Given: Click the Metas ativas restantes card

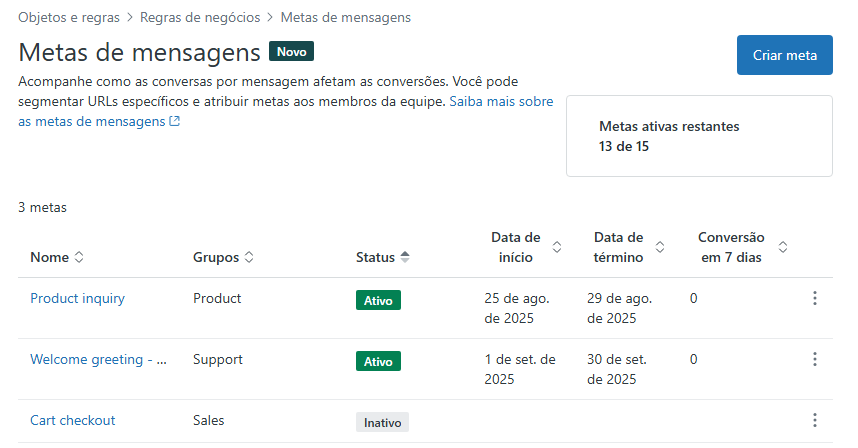Looking at the screenshot, I should click(699, 136).
